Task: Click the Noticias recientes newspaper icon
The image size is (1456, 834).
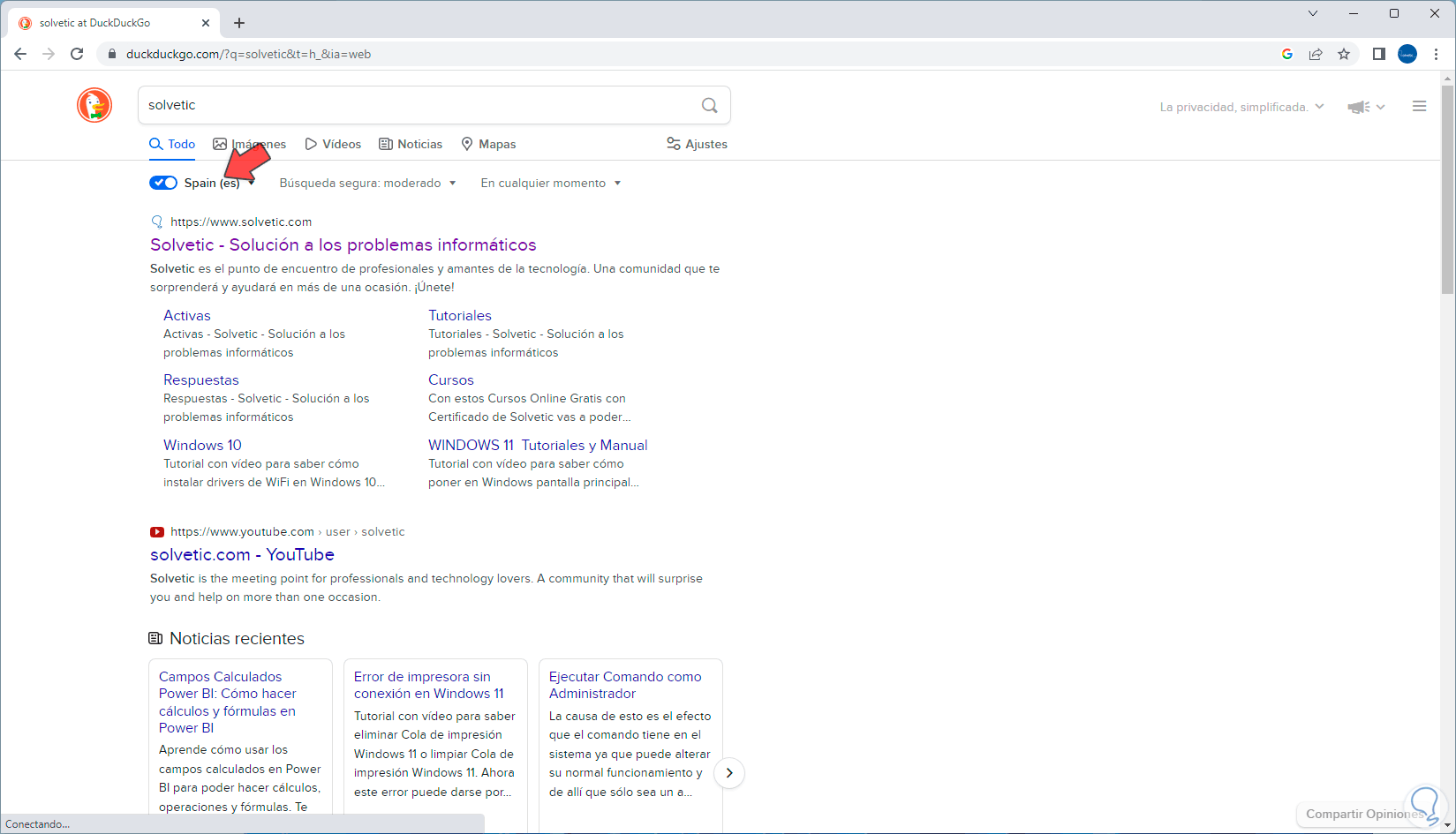Action: pyautogui.click(x=155, y=638)
